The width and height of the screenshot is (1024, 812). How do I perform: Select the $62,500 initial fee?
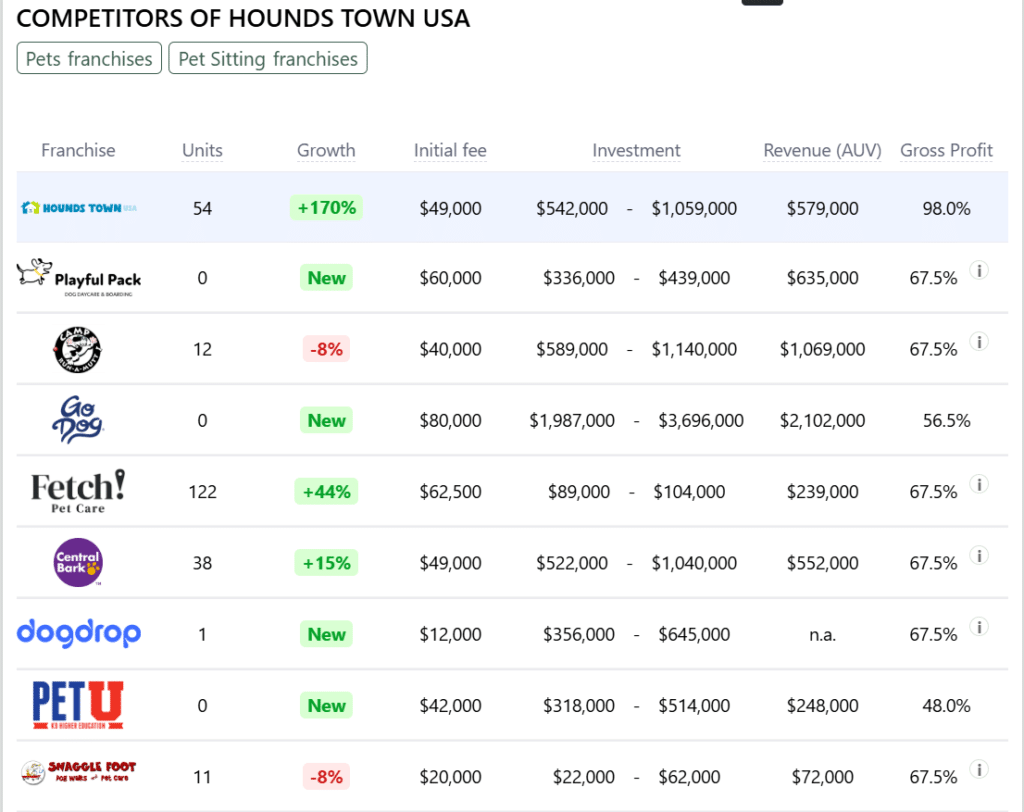450,491
